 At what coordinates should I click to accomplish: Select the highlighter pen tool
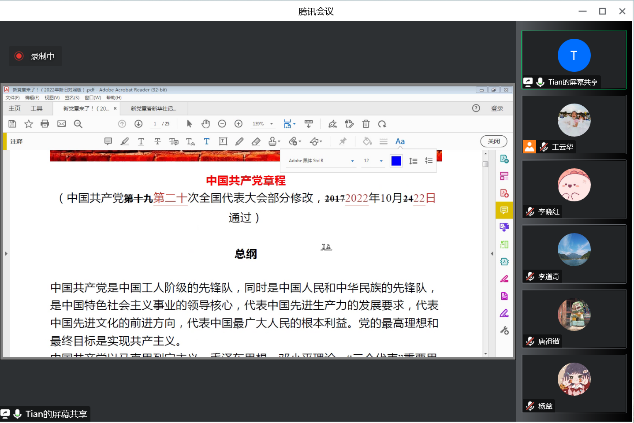point(124,141)
